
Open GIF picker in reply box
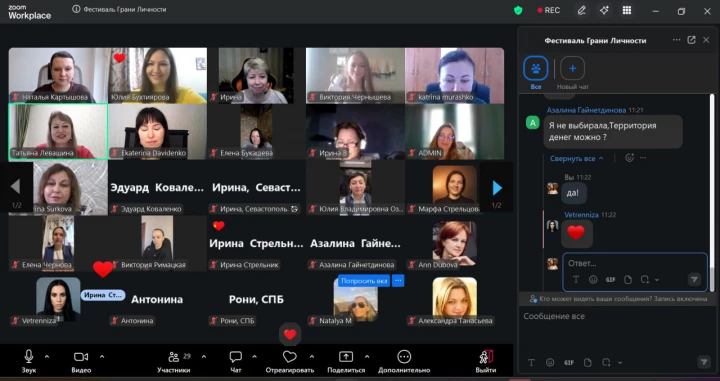[x=610, y=280]
